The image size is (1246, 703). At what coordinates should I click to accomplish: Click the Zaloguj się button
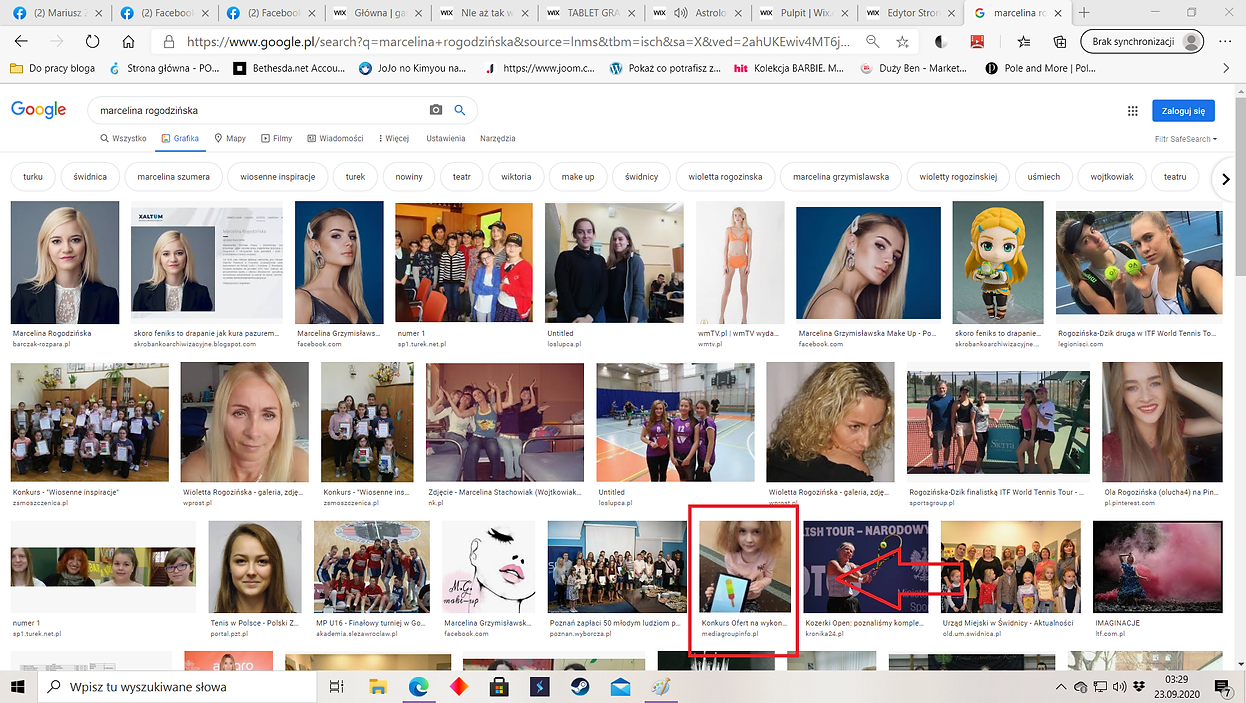(x=1184, y=111)
